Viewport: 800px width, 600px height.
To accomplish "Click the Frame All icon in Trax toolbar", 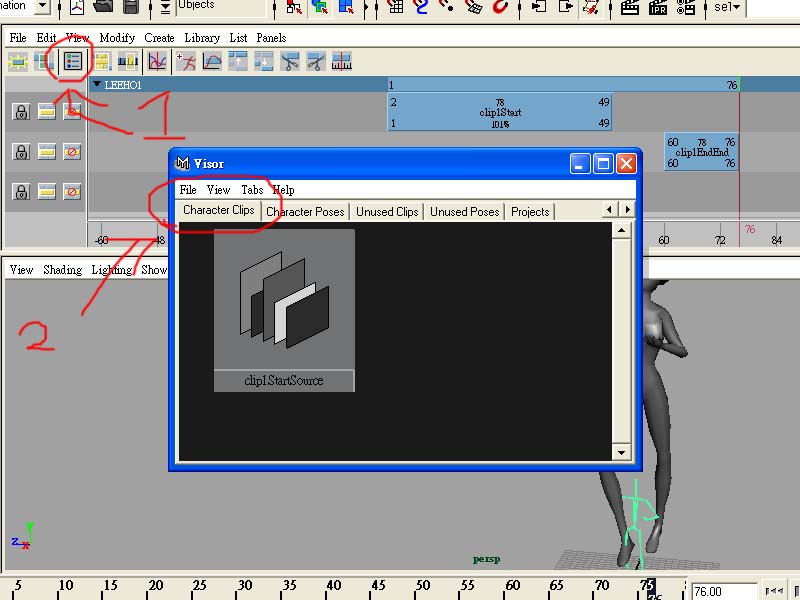I will tap(17, 62).
